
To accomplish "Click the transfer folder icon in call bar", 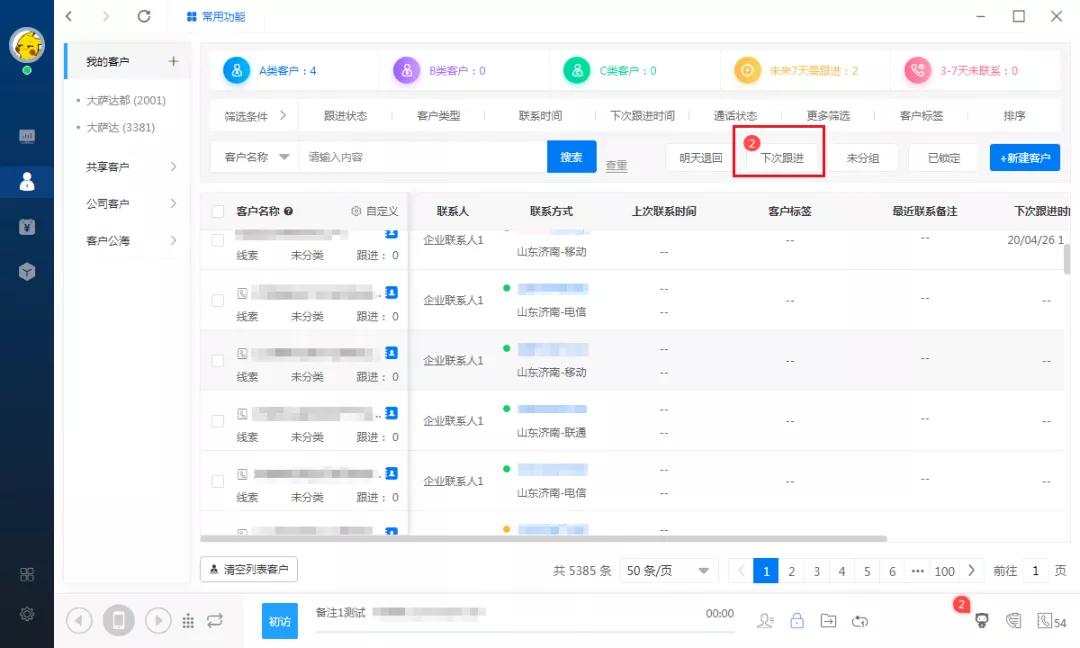I will coord(828,621).
